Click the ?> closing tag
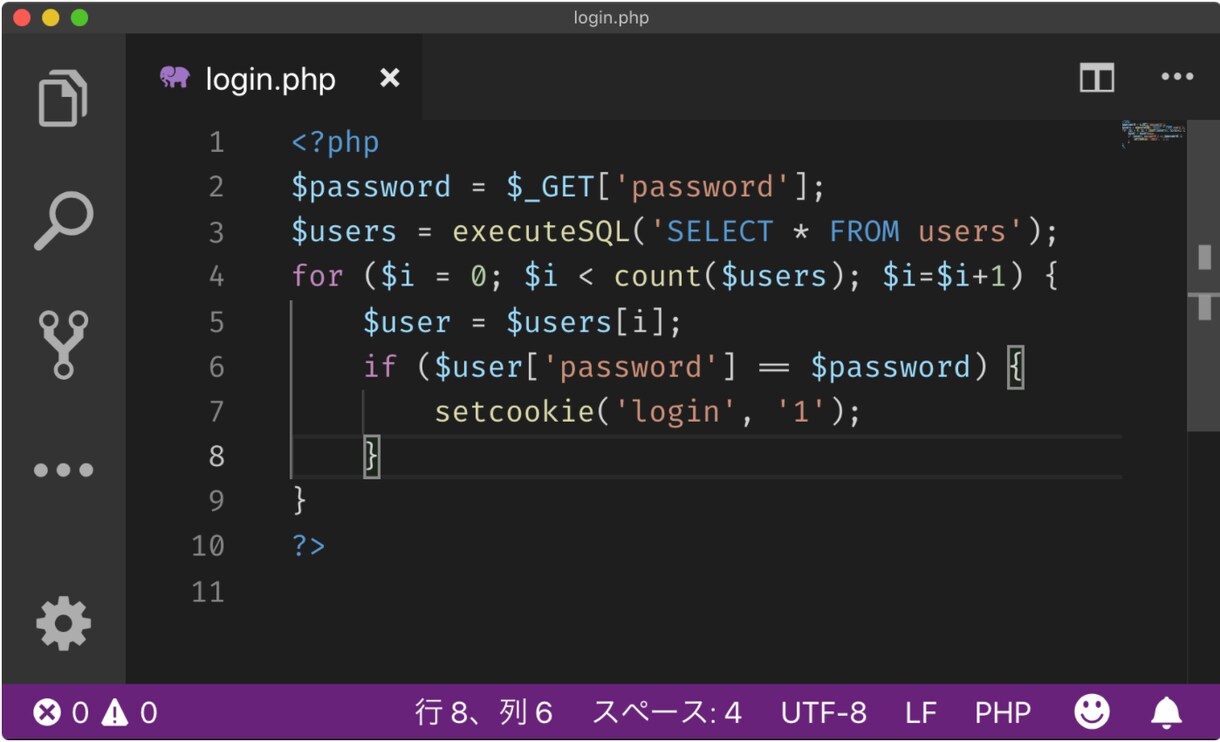This screenshot has height=742, width=1220. coord(308,546)
